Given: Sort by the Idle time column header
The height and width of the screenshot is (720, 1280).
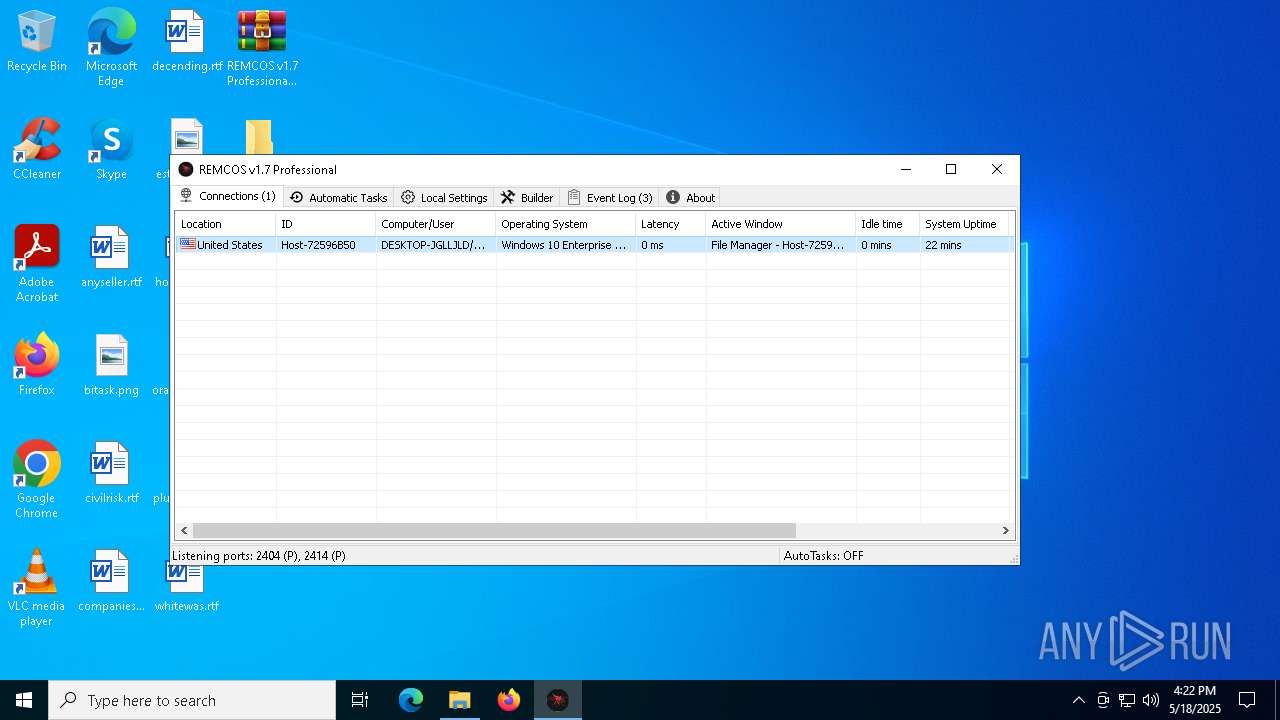Looking at the screenshot, I should tap(887, 224).
